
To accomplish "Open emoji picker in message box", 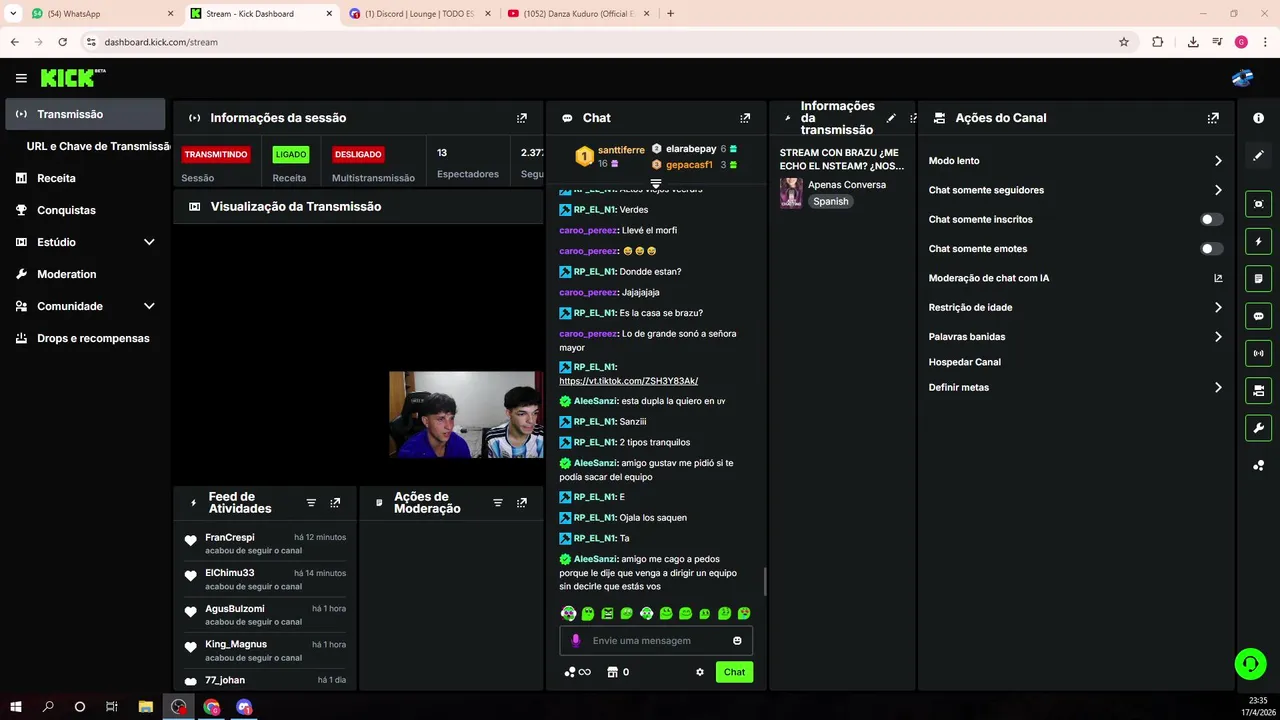I will point(737,641).
